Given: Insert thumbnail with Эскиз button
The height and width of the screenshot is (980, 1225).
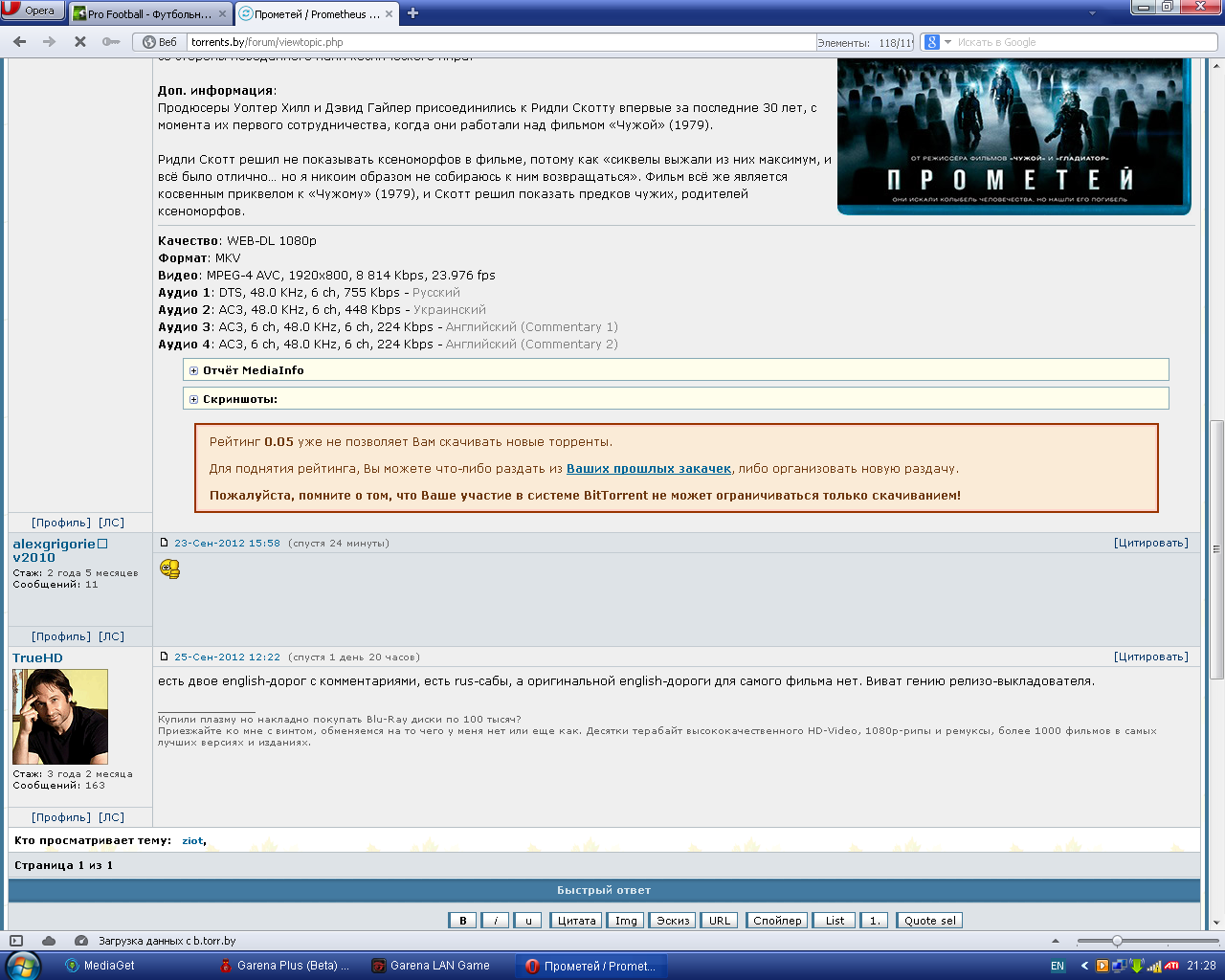Looking at the screenshot, I should click(x=673, y=921).
